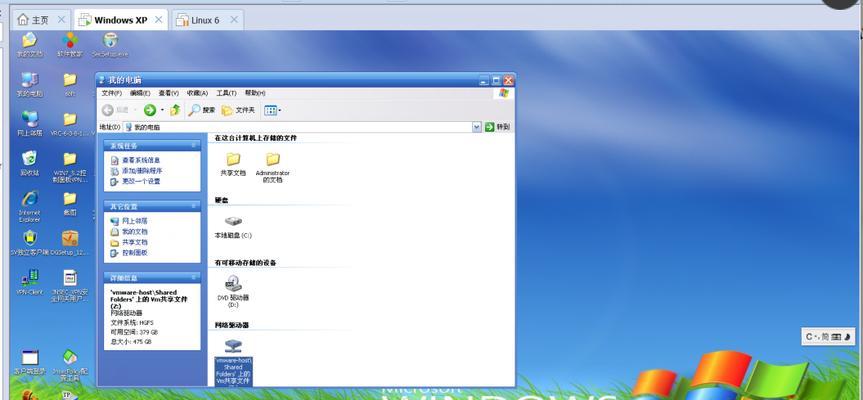Click 更改一个设置 link
This screenshot has height=400, width=863.
141,181
